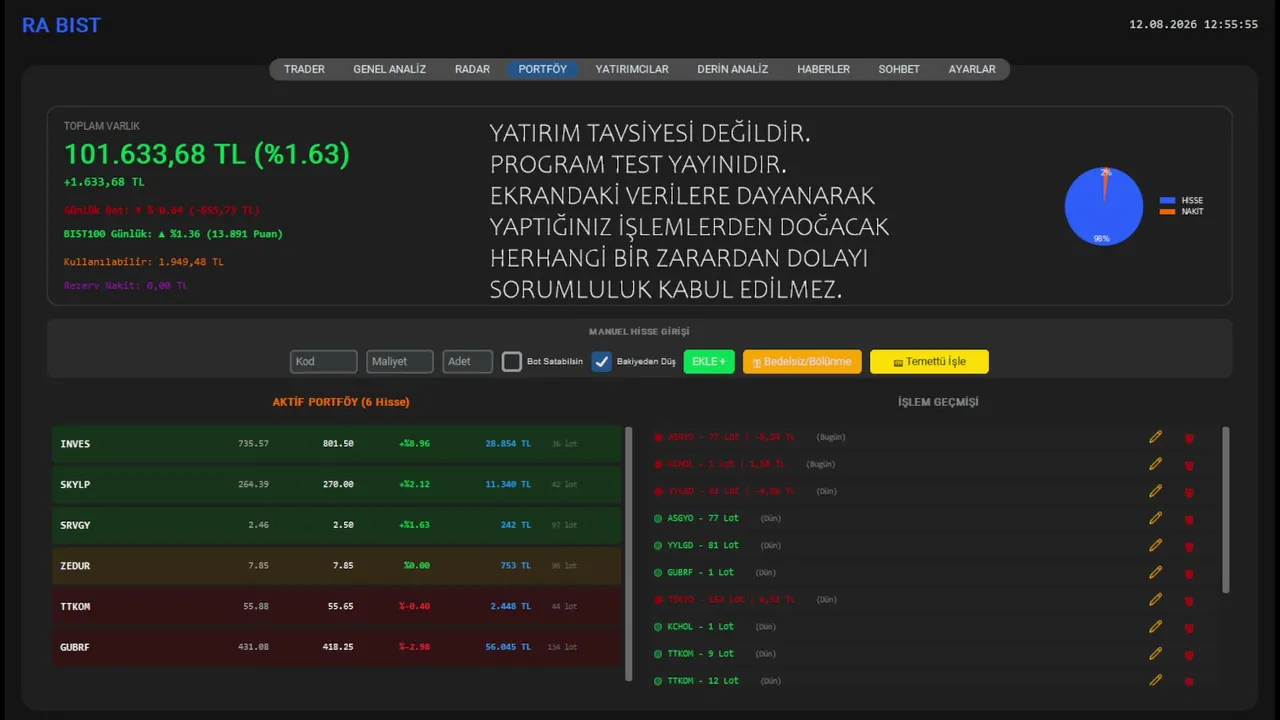Switch to DERİN ANALİZ tab
The height and width of the screenshot is (720, 1280).
[733, 69]
